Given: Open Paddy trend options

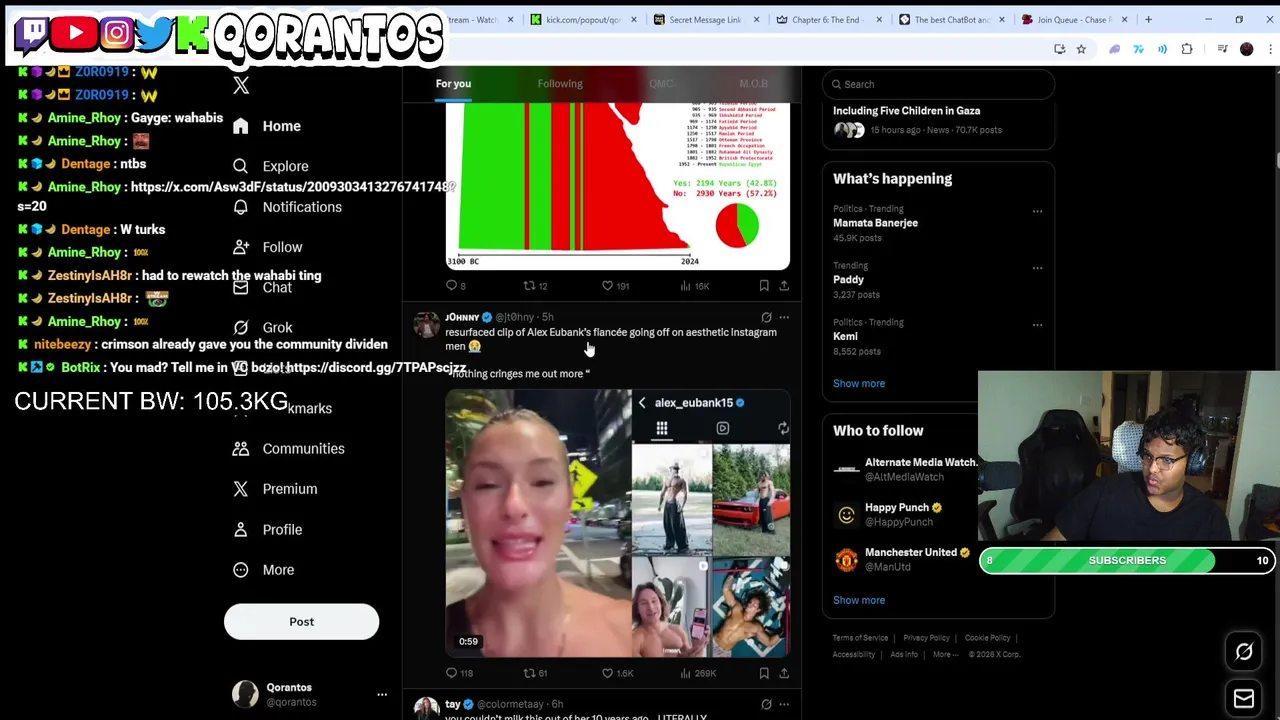Looking at the screenshot, I should point(1037,268).
